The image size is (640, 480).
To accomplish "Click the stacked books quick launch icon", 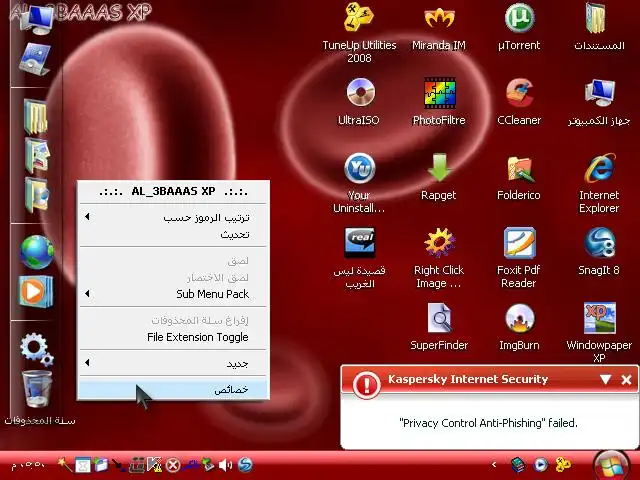I will (518, 464).
